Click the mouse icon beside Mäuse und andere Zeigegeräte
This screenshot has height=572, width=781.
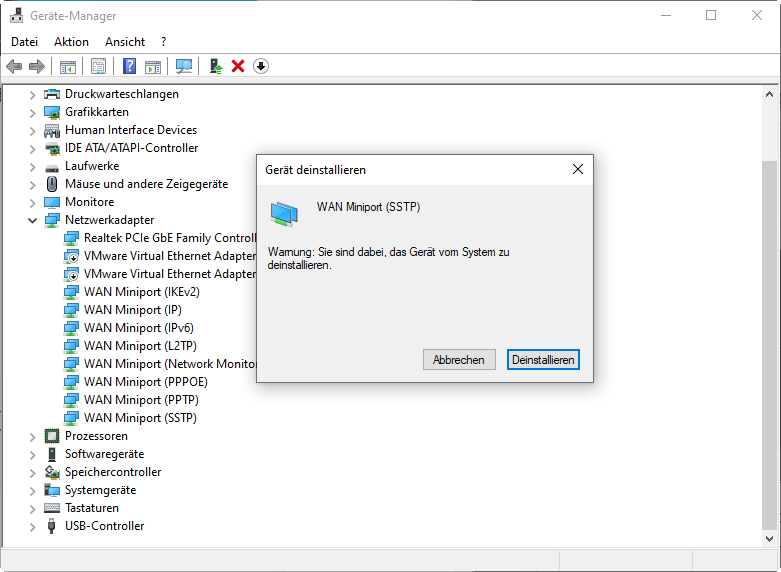point(52,184)
